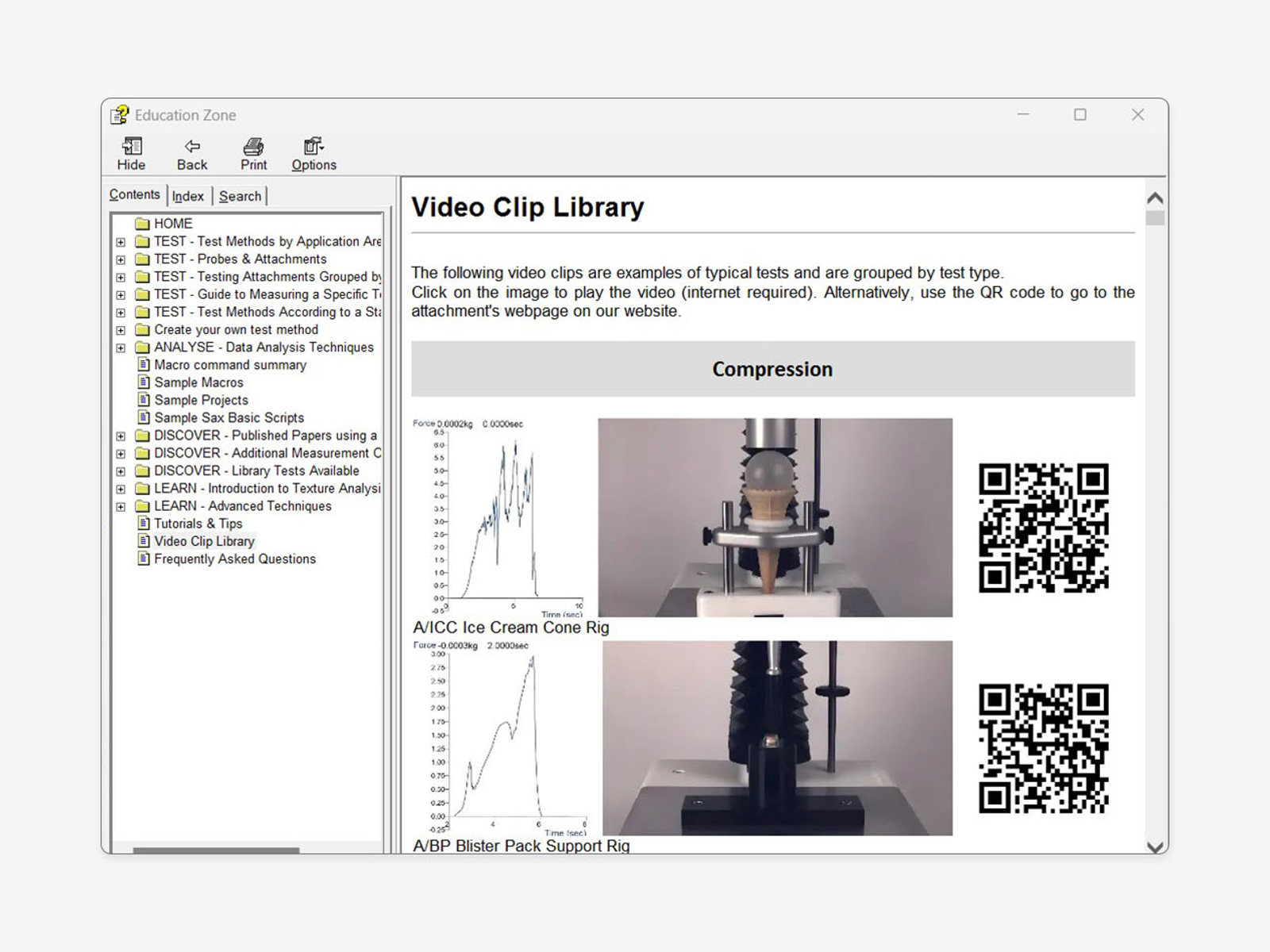Click the Sample Projects page icon
Image resolution: width=1270 pixels, height=952 pixels.
(x=144, y=400)
